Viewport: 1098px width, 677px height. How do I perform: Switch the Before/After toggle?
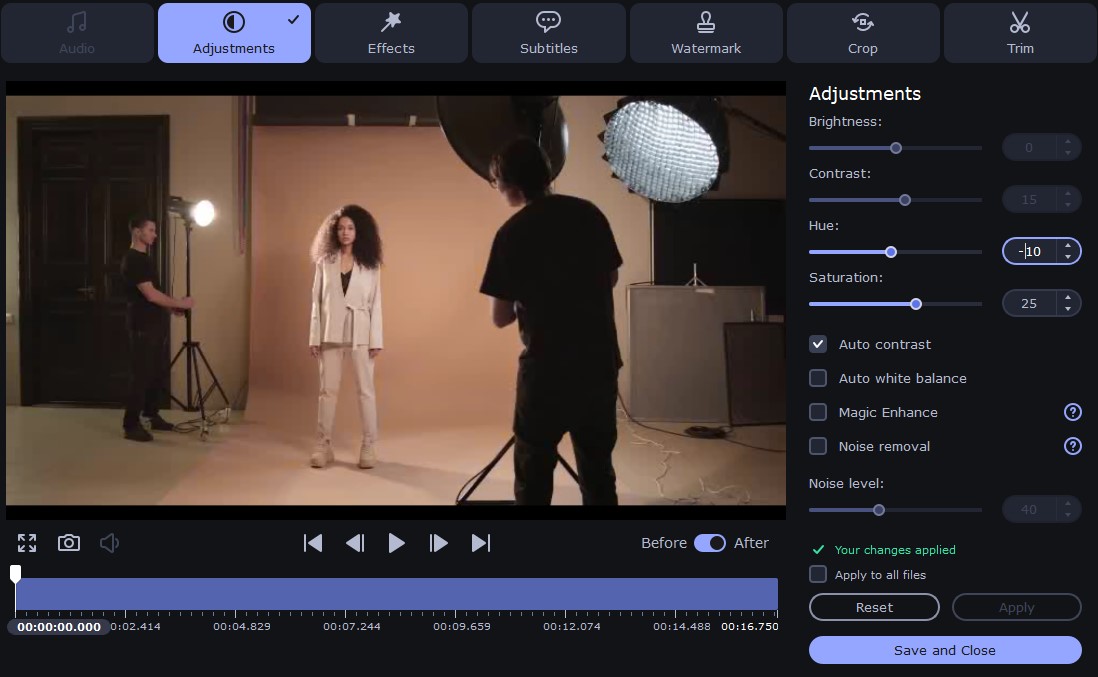click(710, 543)
